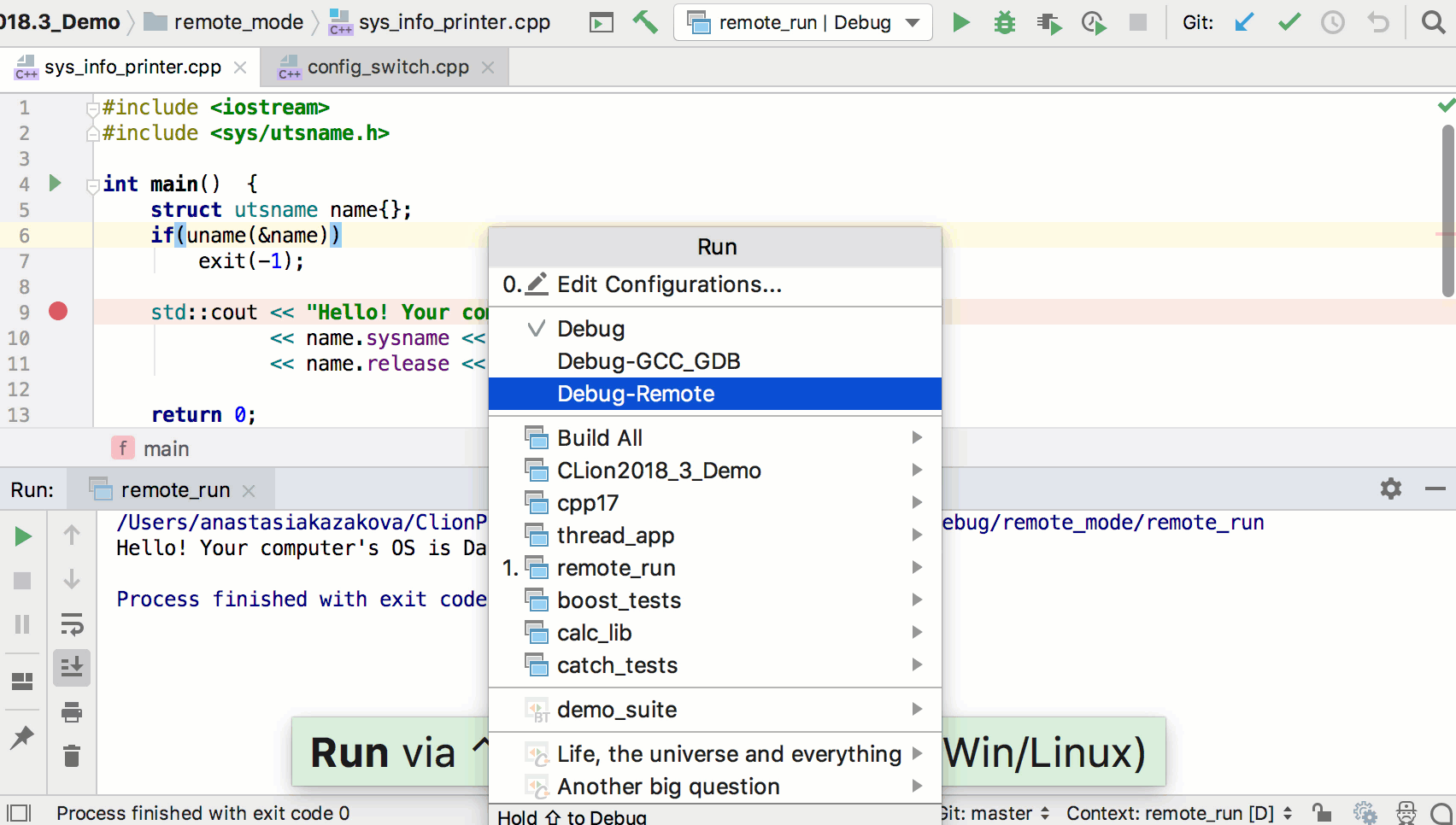Click the green Run button in toolbar
This screenshot has width=1456, height=825.
tap(961, 22)
